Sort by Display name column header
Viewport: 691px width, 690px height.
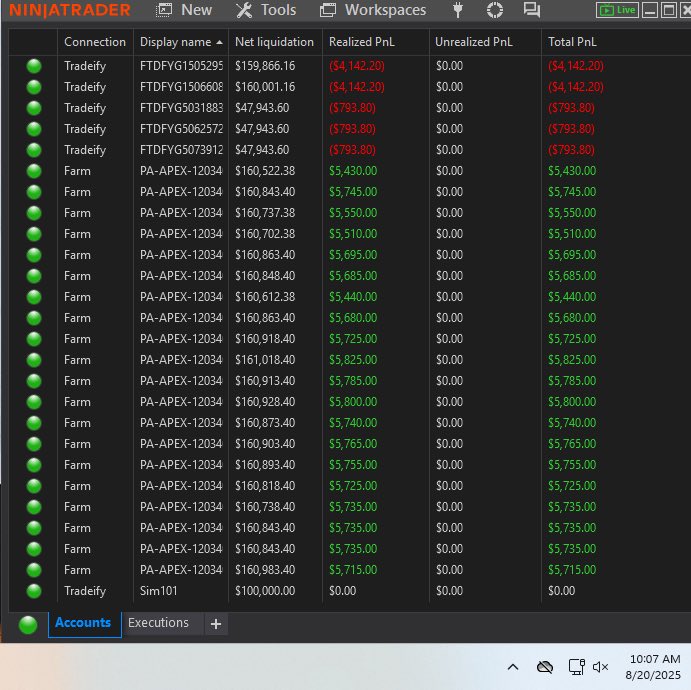181,42
